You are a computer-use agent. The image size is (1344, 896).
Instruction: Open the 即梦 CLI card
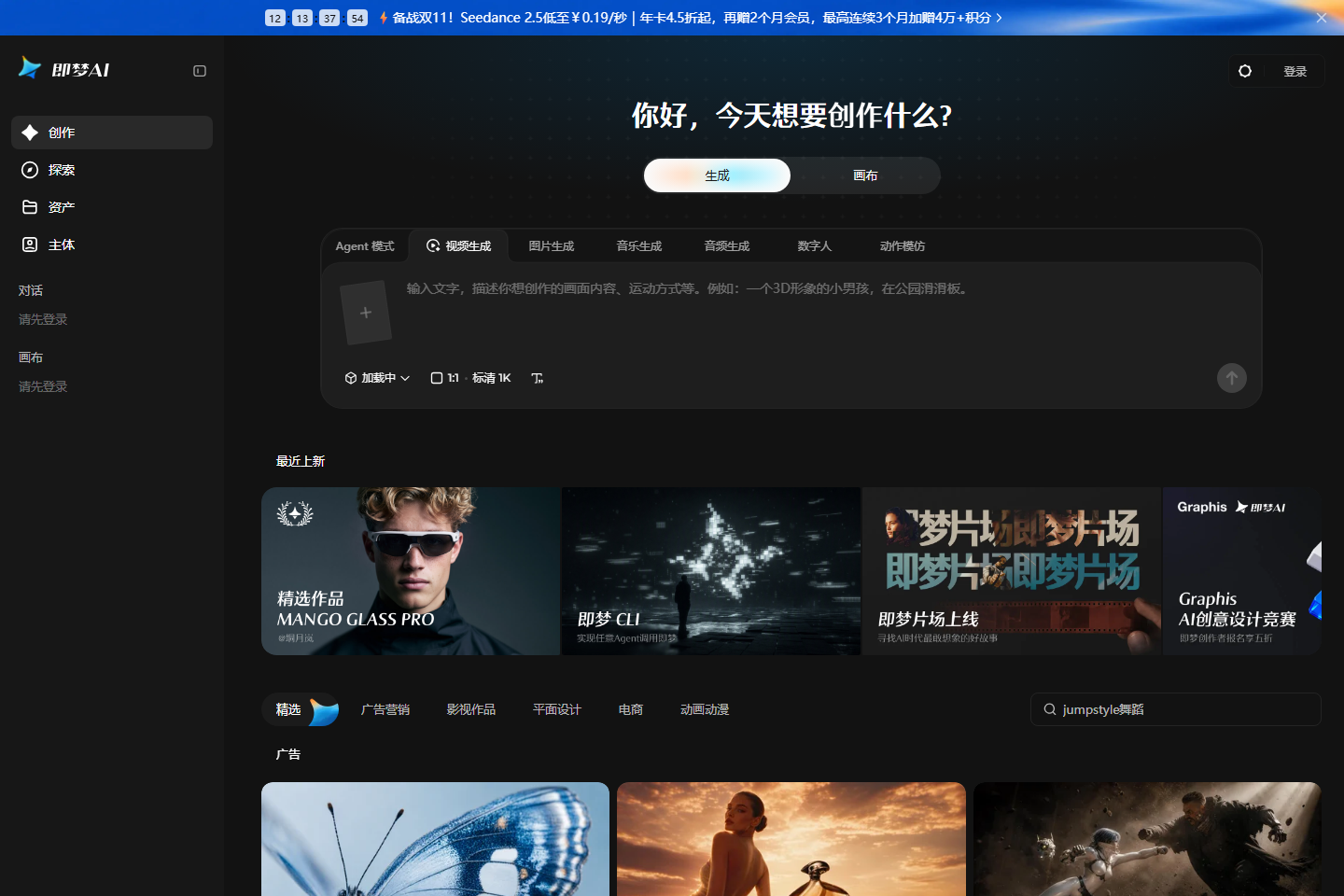(711, 571)
